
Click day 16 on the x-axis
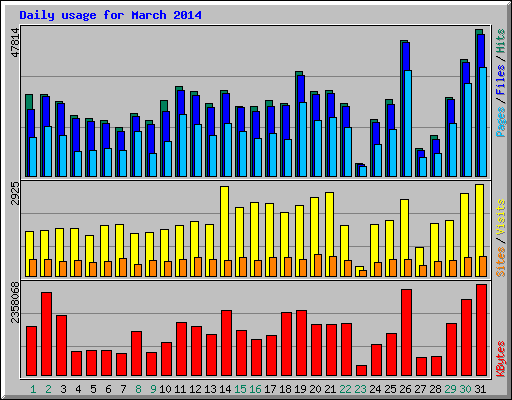pos(255,389)
